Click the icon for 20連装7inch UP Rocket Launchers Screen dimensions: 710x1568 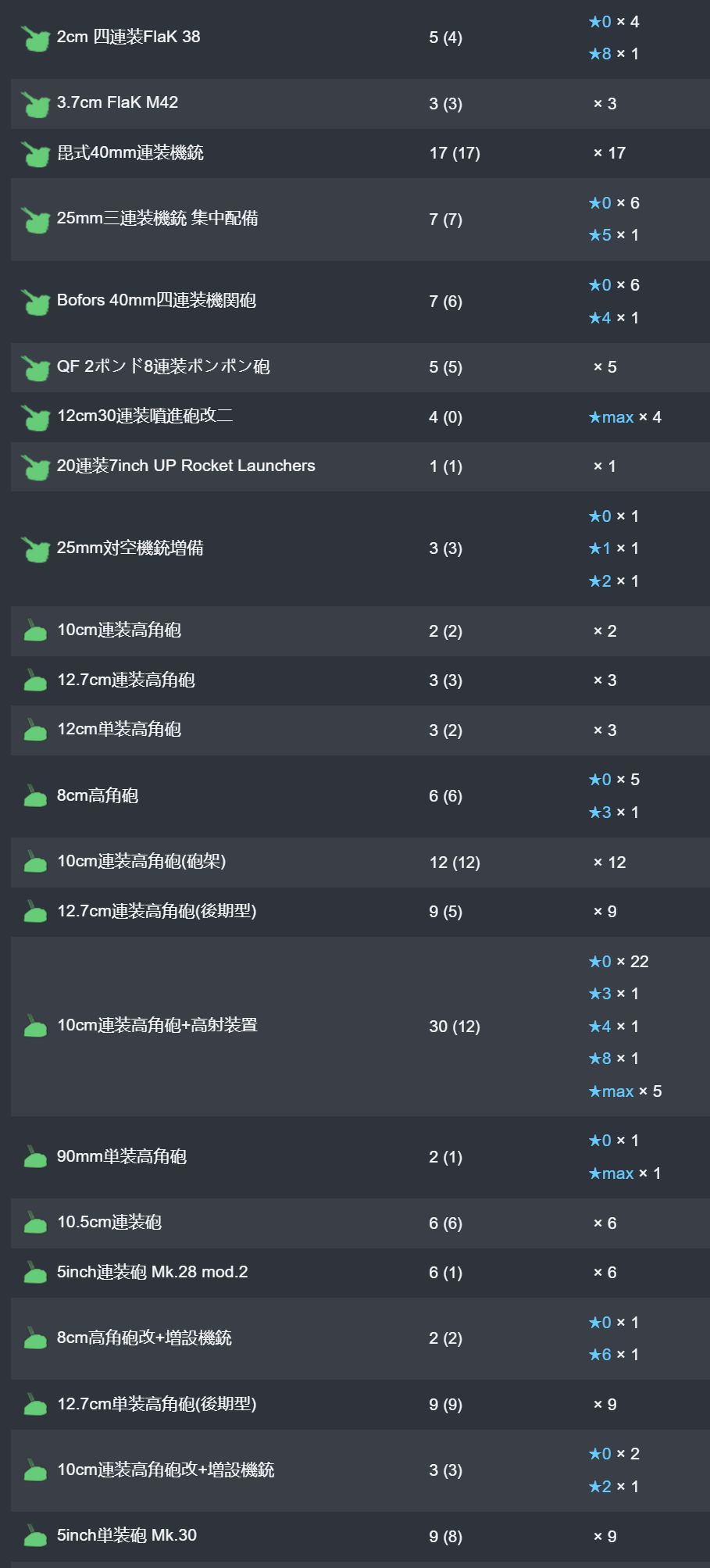pos(35,466)
